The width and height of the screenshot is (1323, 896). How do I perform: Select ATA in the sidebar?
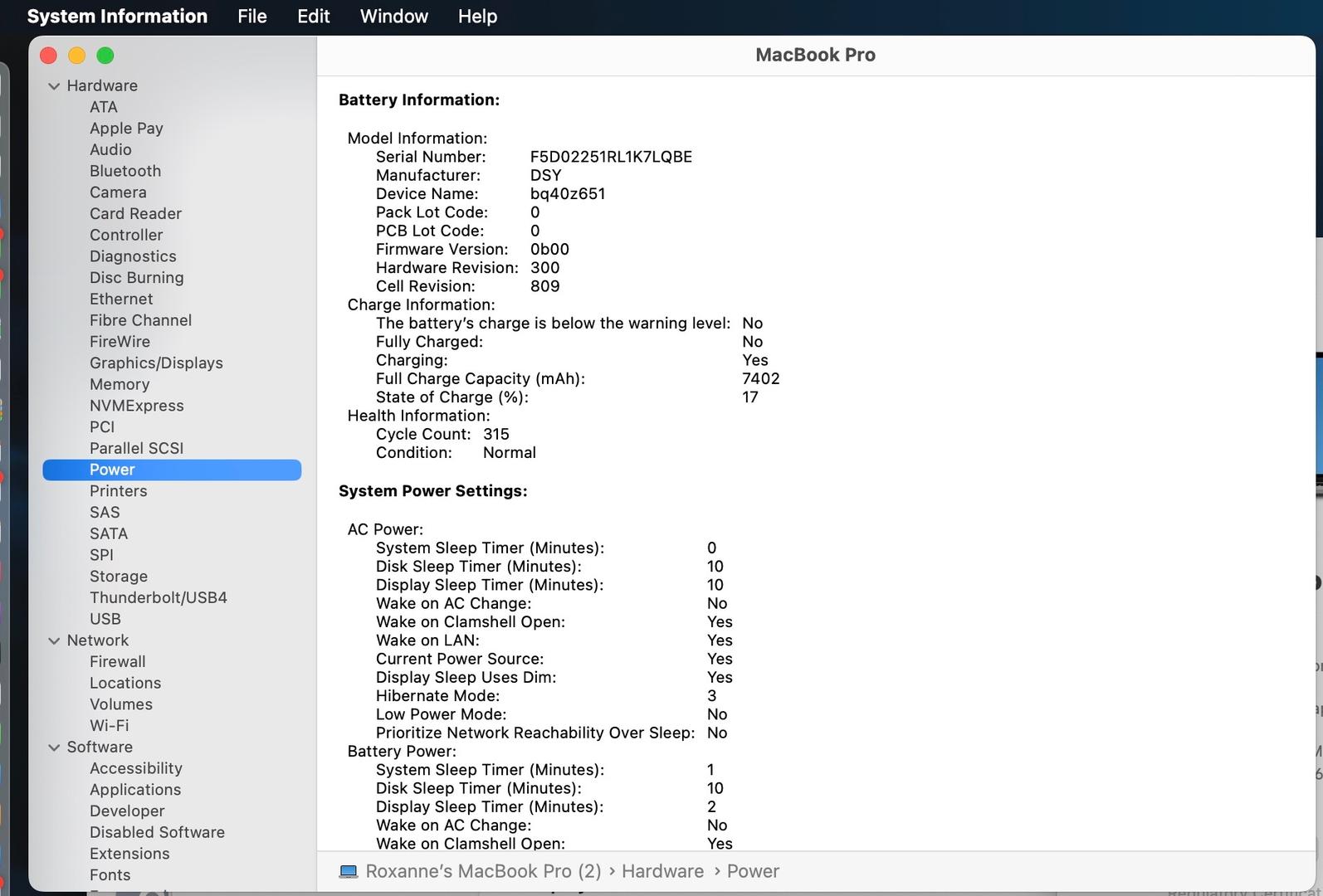(x=104, y=107)
